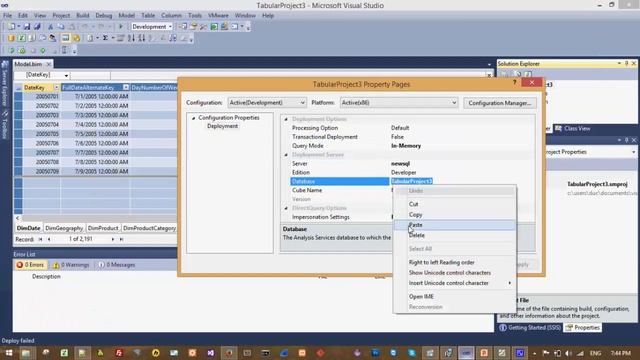Open the FullDateAlternateKey column filter dropdown
640x360 pixels.
click(x=126, y=87)
